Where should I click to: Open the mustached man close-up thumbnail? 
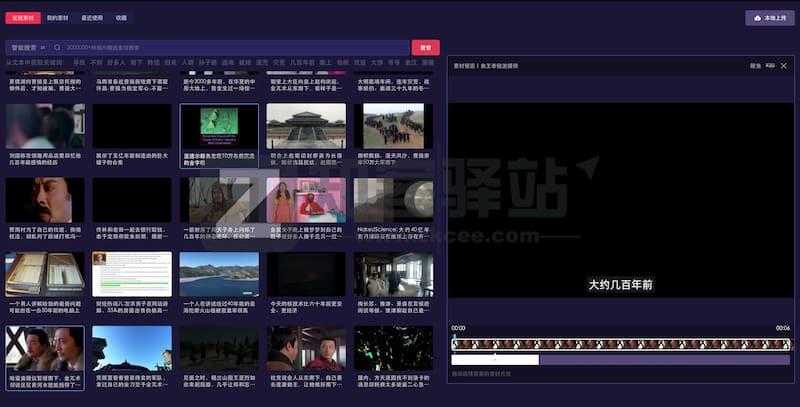pos(45,200)
